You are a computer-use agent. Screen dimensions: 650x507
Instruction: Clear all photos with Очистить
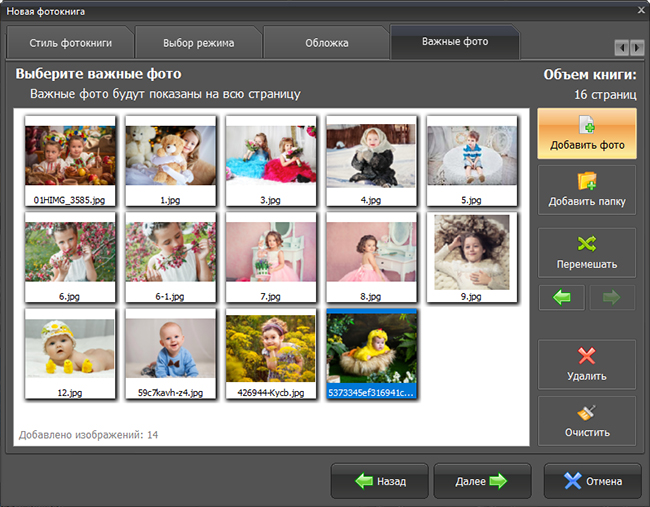[x=587, y=421]
